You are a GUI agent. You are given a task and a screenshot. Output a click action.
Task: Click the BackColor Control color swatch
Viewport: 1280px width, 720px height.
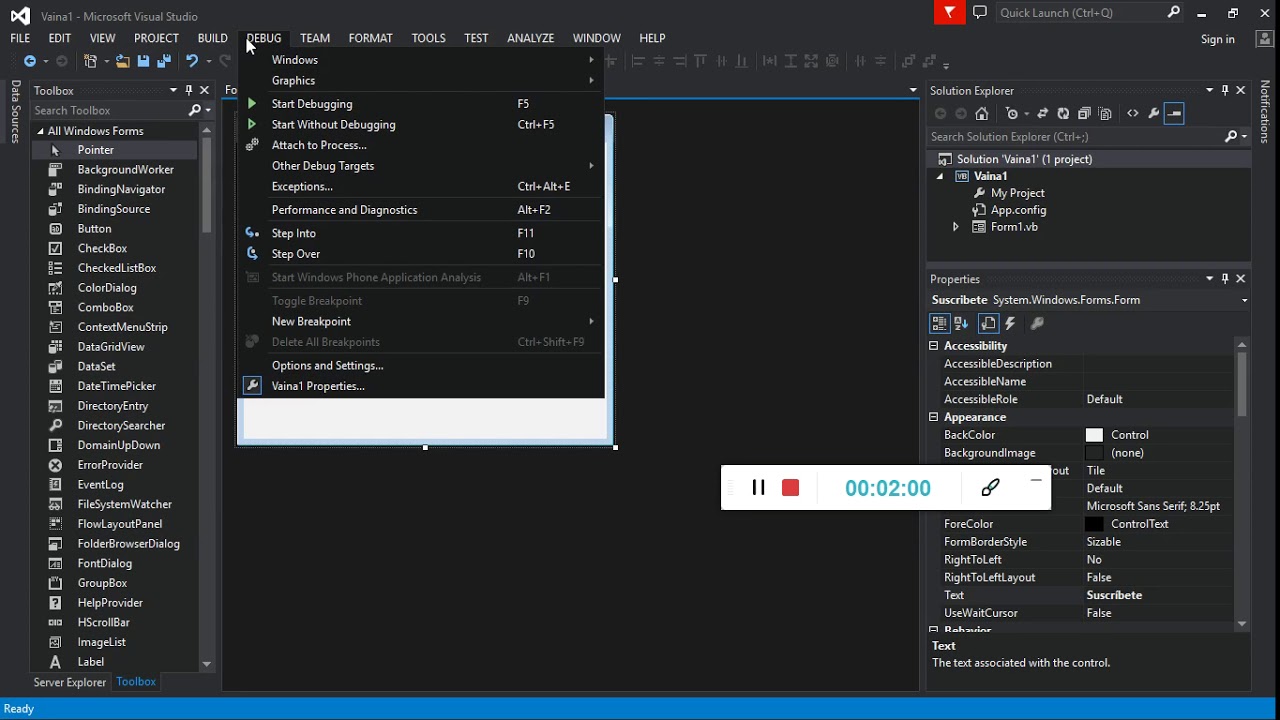[1094, 435]
